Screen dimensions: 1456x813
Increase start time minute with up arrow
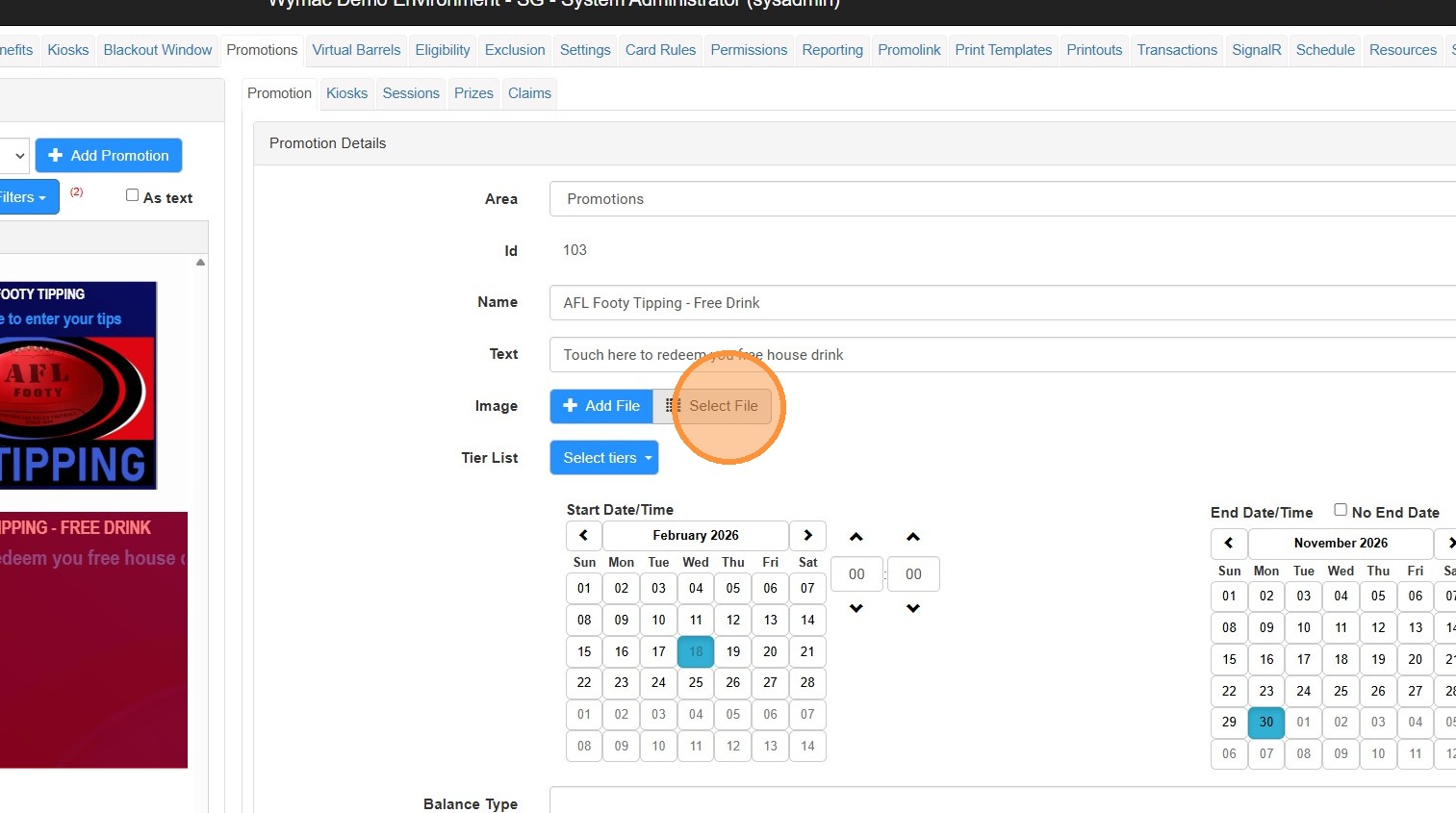(913, 537)
